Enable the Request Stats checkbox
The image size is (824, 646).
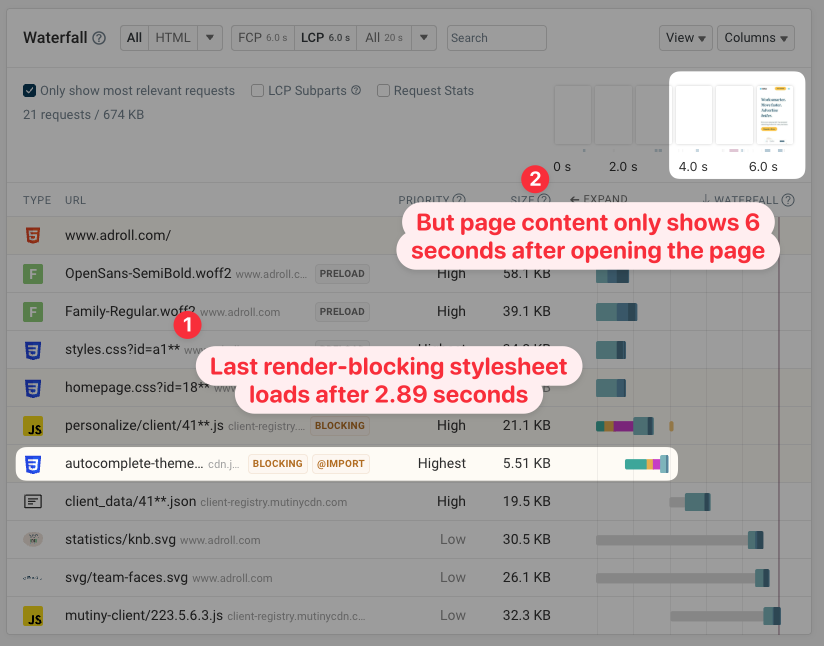pyautogui.click(x=383, y=90)
